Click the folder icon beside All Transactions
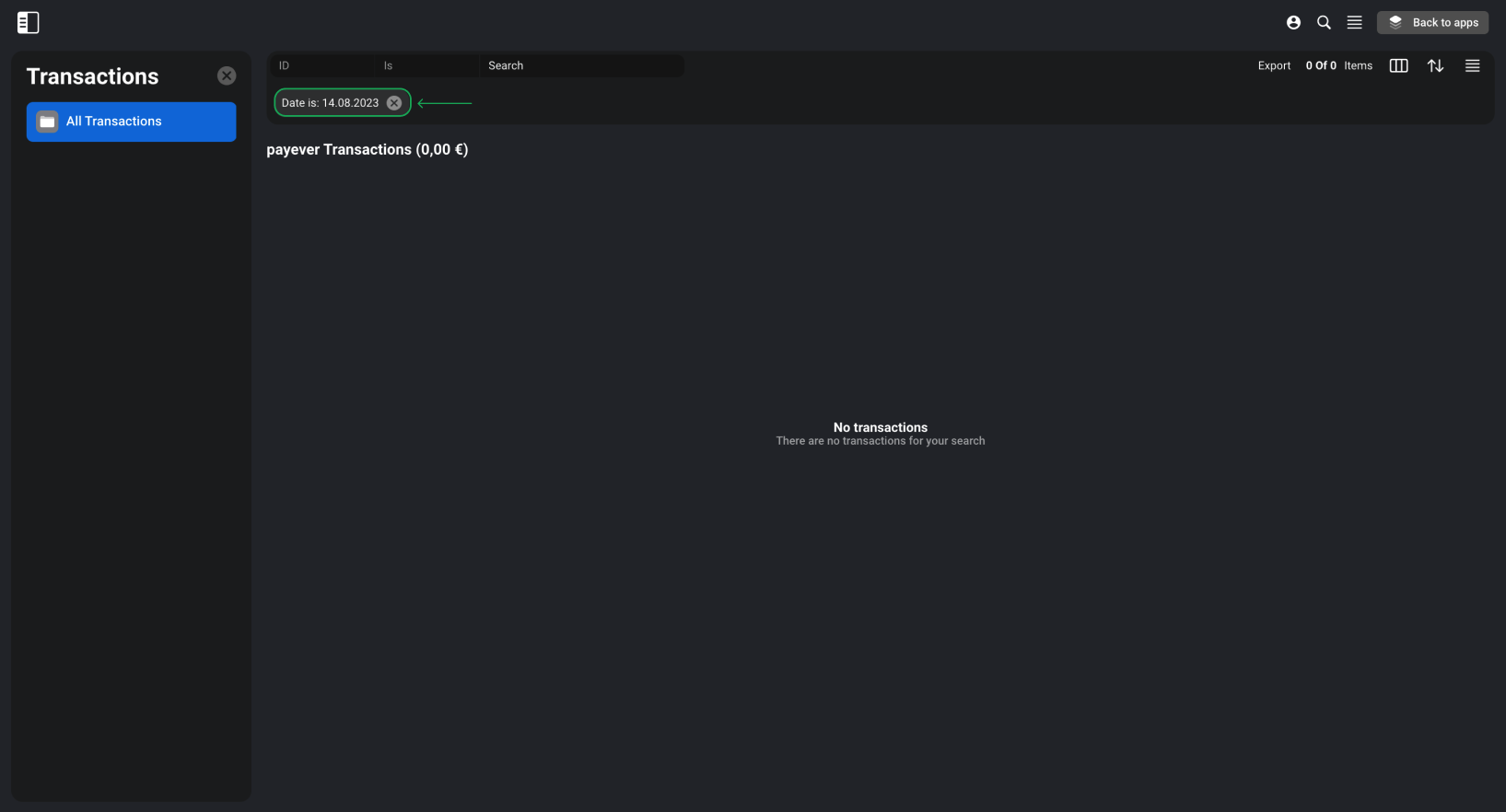The width and height of the screenshot is (1506, 812). tap(48, 122)
